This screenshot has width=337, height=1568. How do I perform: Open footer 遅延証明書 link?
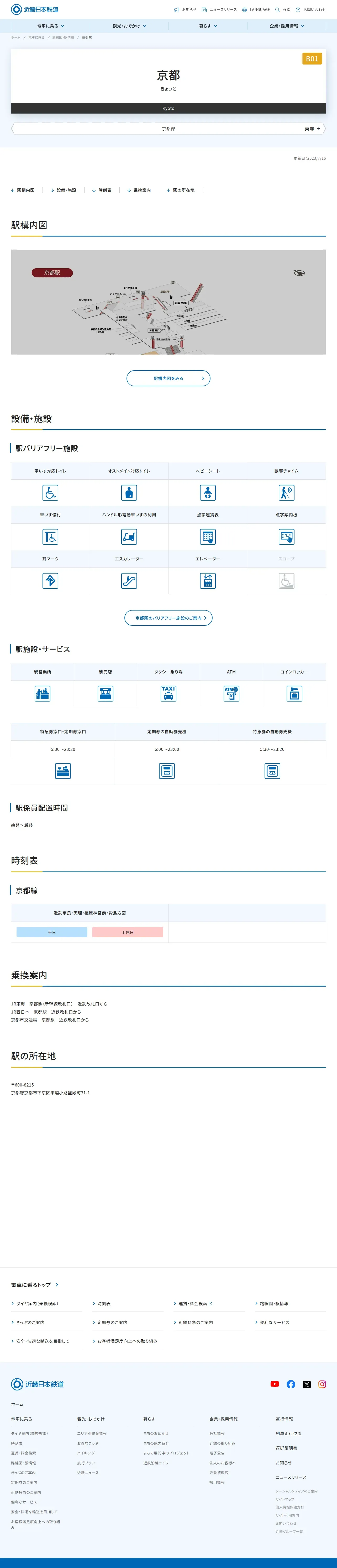point(286,1448)
